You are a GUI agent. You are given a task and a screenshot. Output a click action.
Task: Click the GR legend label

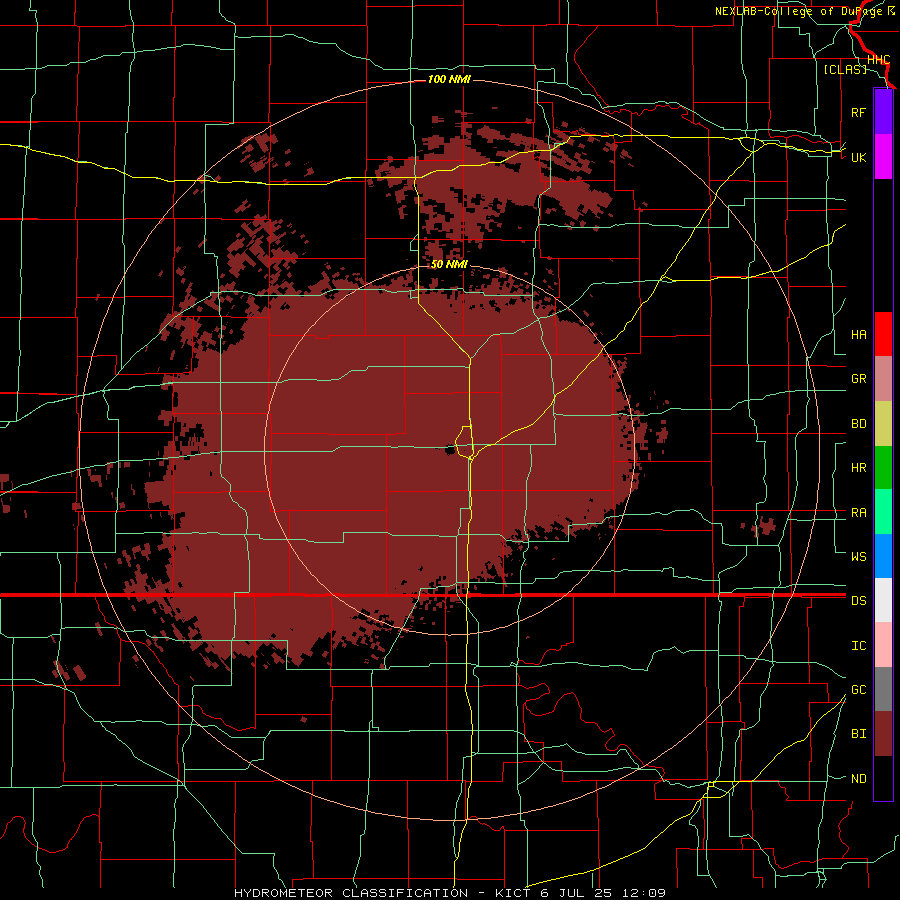[858, 379]
